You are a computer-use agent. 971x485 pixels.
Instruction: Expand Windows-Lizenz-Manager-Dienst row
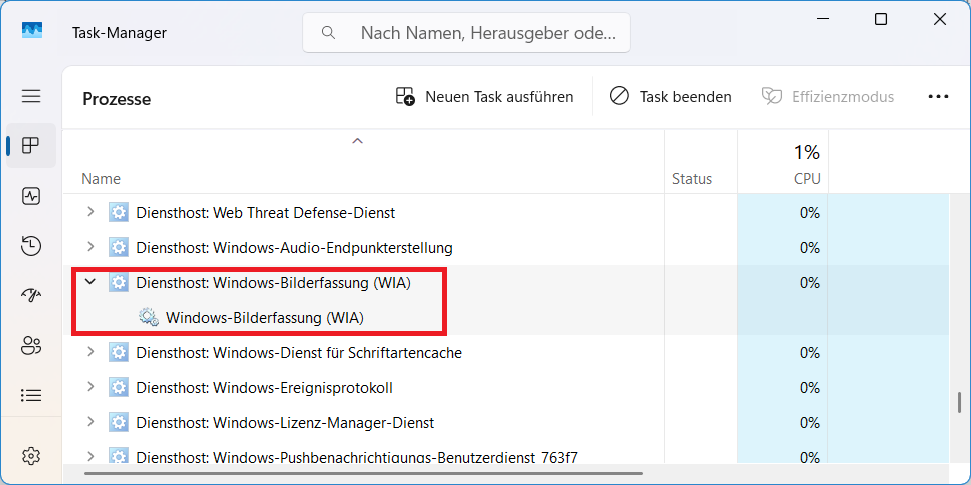pyautogui.click(x=91, y=422)
